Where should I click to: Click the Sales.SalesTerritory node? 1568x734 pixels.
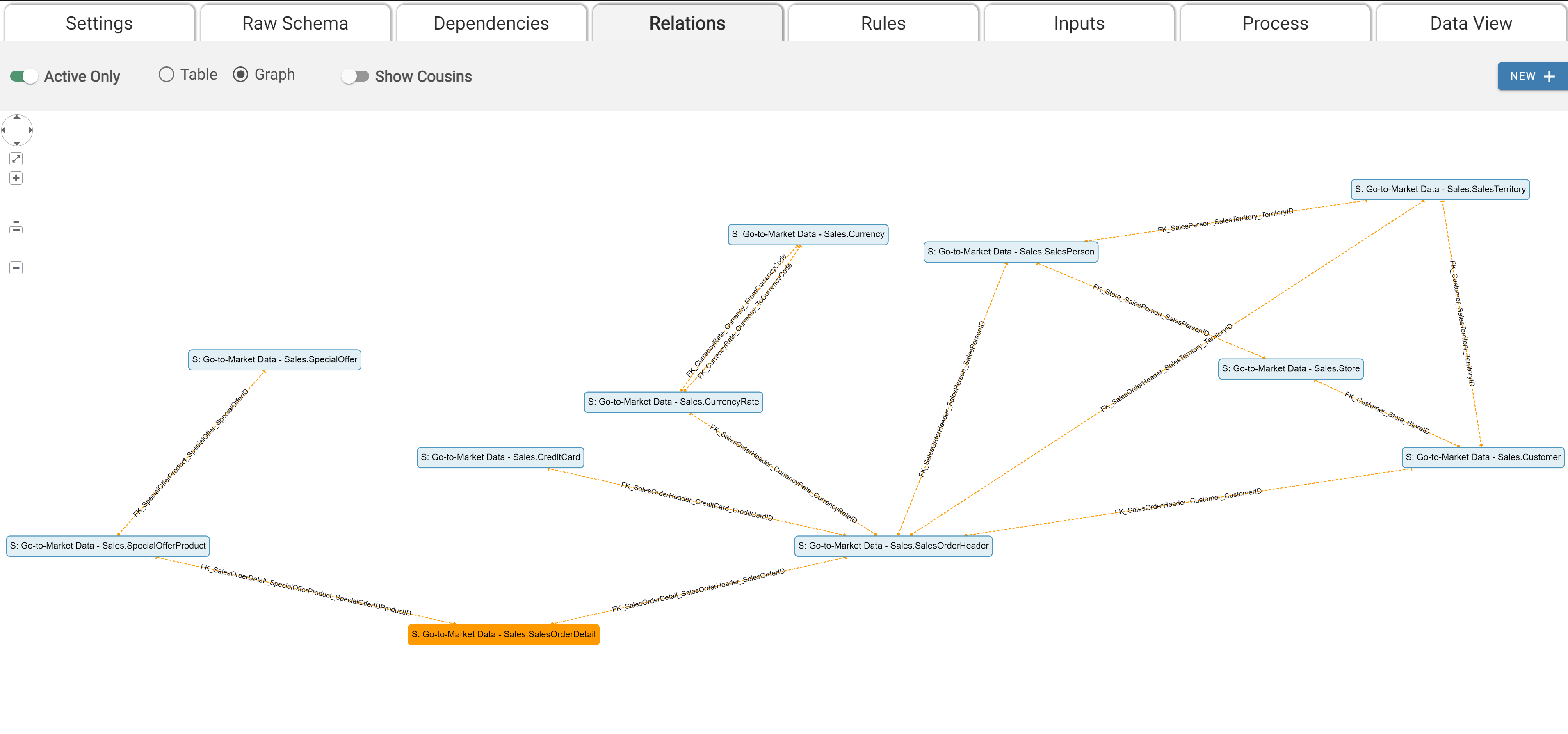click(x=1440, y=189)
